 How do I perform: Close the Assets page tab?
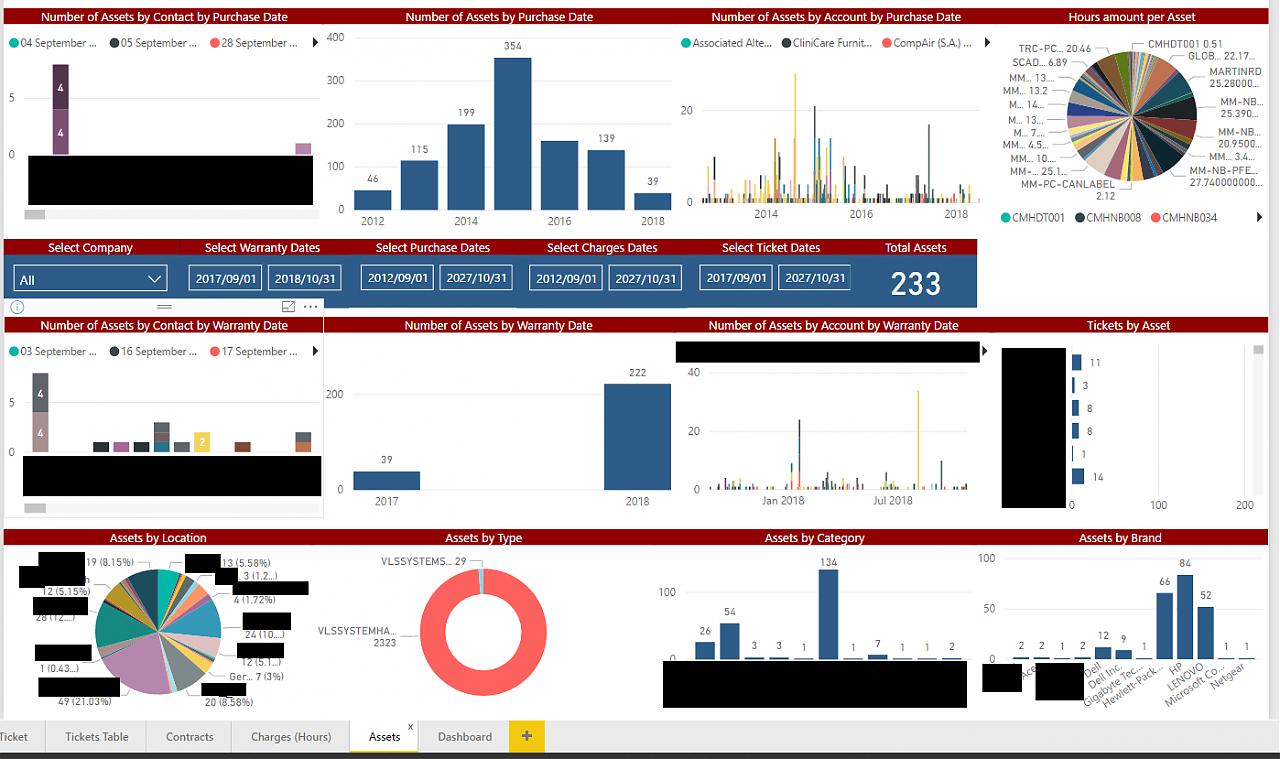point(410,727)
